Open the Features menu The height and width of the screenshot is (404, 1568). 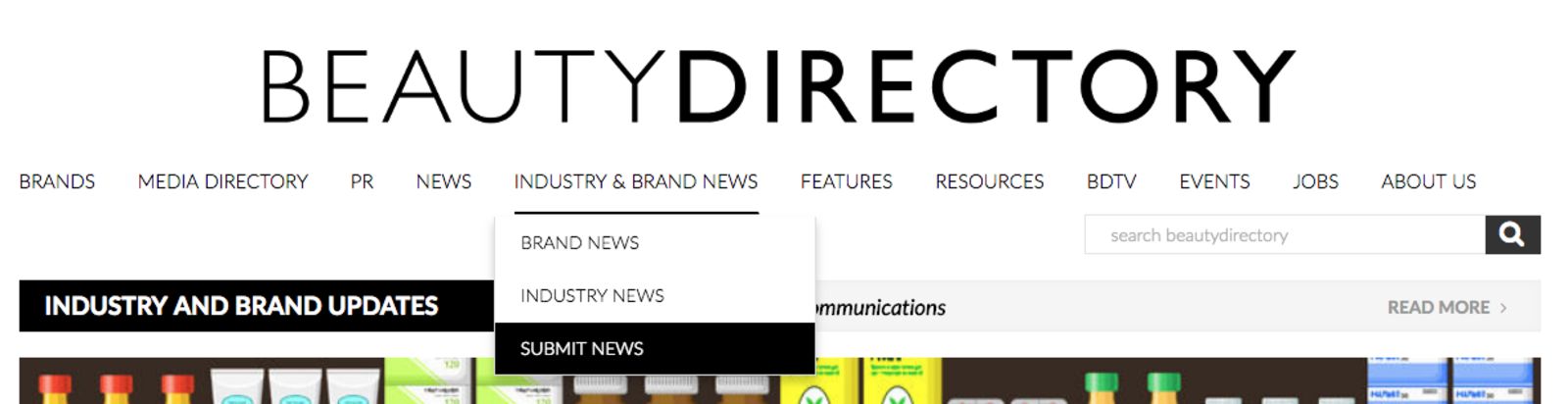(846, 182)
